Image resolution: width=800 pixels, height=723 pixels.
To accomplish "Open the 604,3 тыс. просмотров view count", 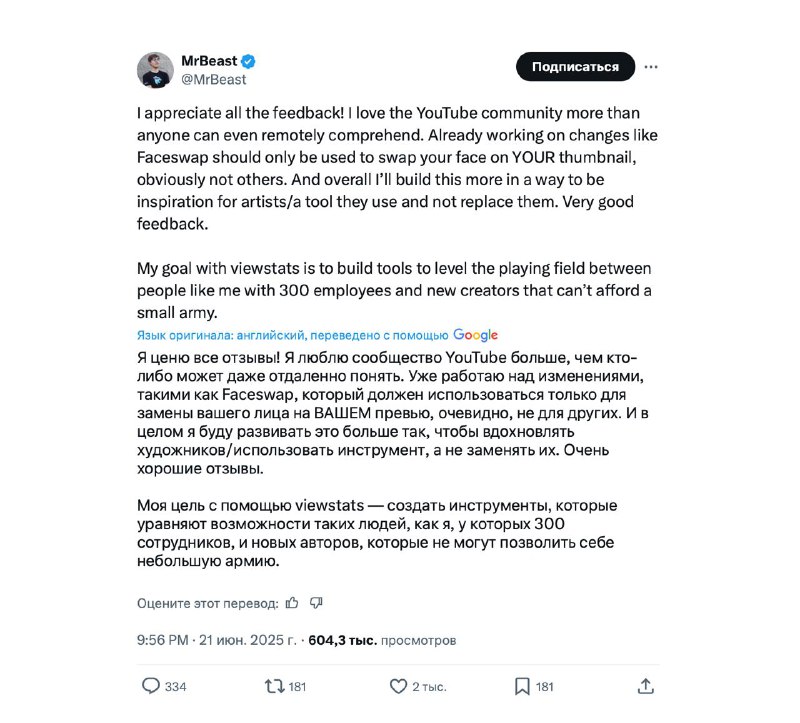I will (x=382, y=640).
